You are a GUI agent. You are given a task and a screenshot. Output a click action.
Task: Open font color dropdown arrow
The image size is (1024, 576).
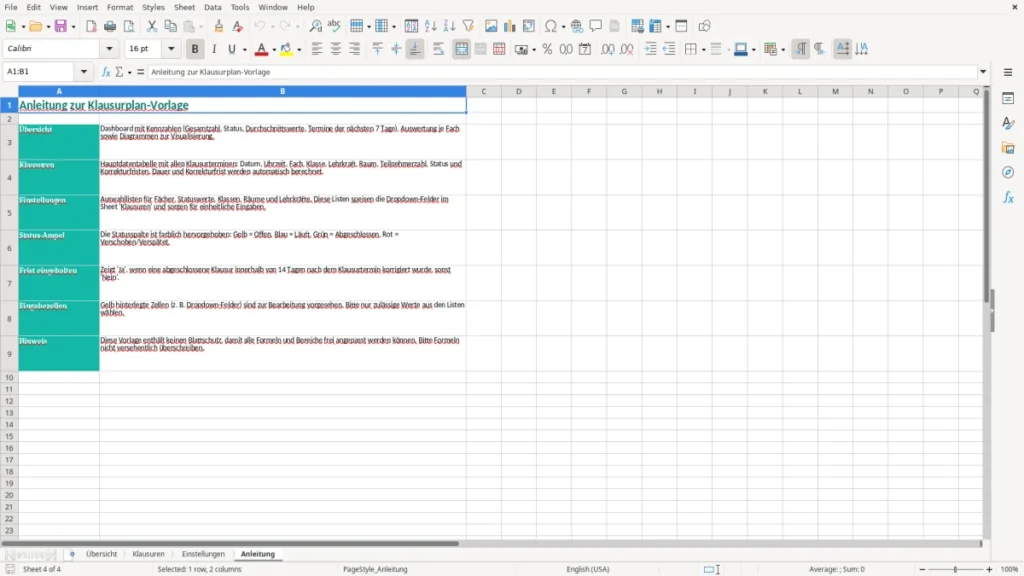click(274, 50)
